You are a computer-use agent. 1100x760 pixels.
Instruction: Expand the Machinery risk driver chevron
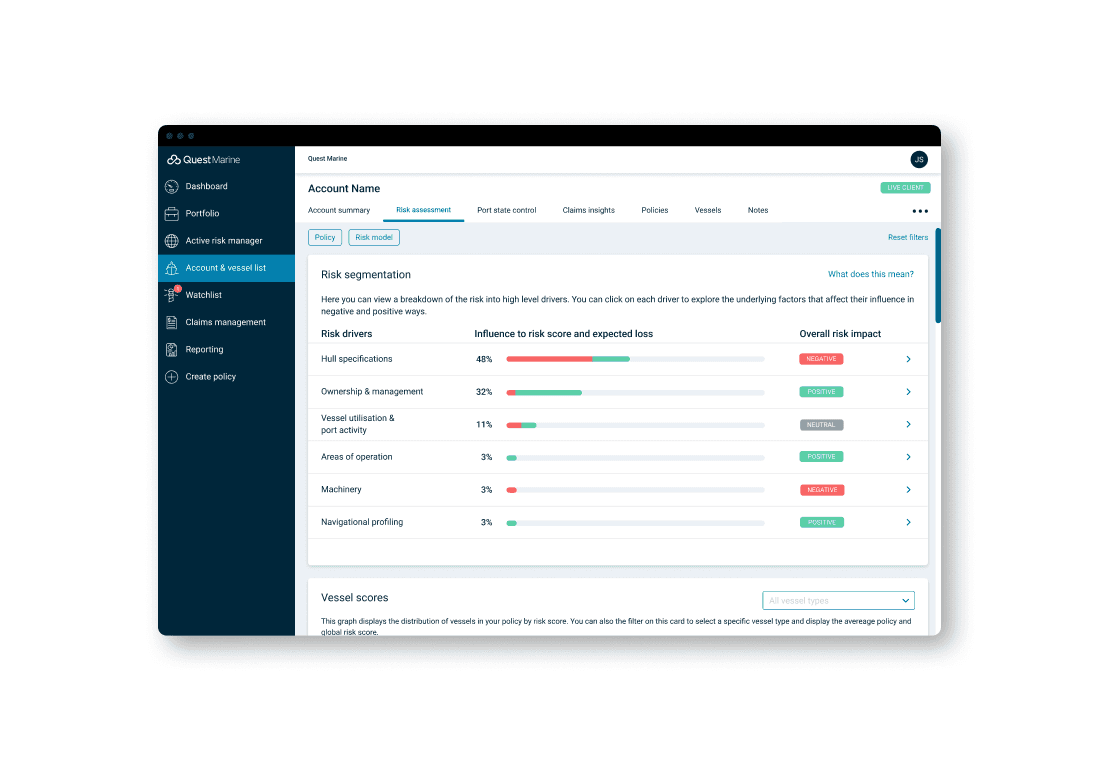pos(908,490)
